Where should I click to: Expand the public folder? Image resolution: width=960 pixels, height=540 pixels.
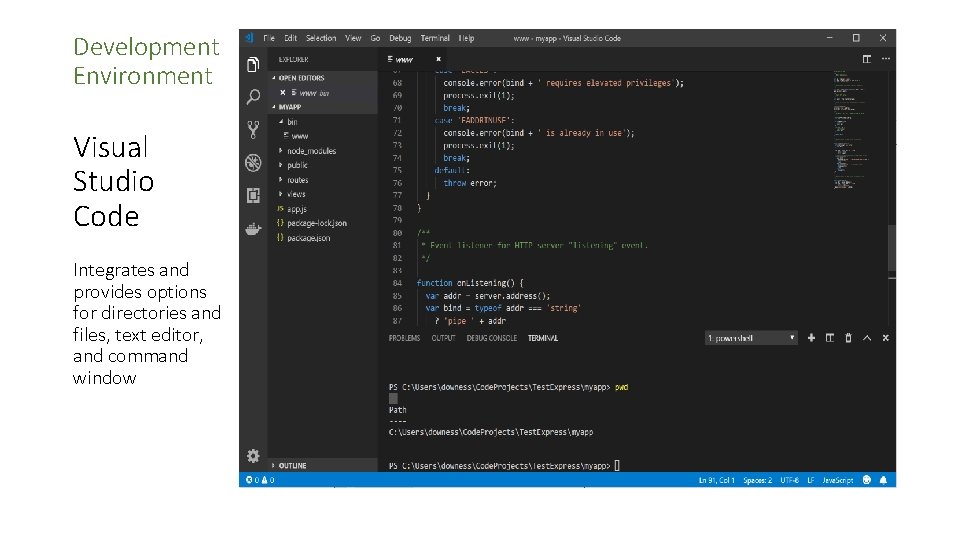pyautogui.click(x=323, y=165)
